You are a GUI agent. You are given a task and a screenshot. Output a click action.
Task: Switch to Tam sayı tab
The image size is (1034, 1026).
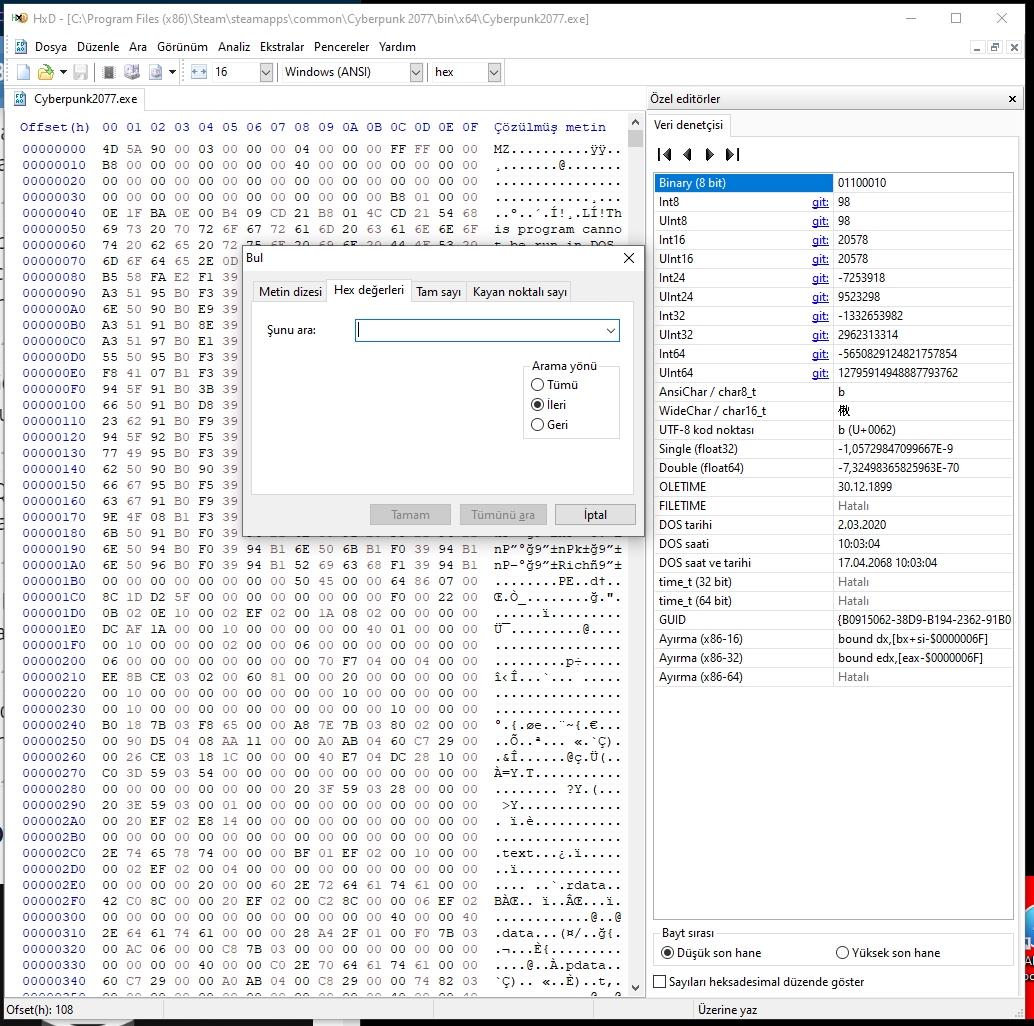(x=439, y=291)
